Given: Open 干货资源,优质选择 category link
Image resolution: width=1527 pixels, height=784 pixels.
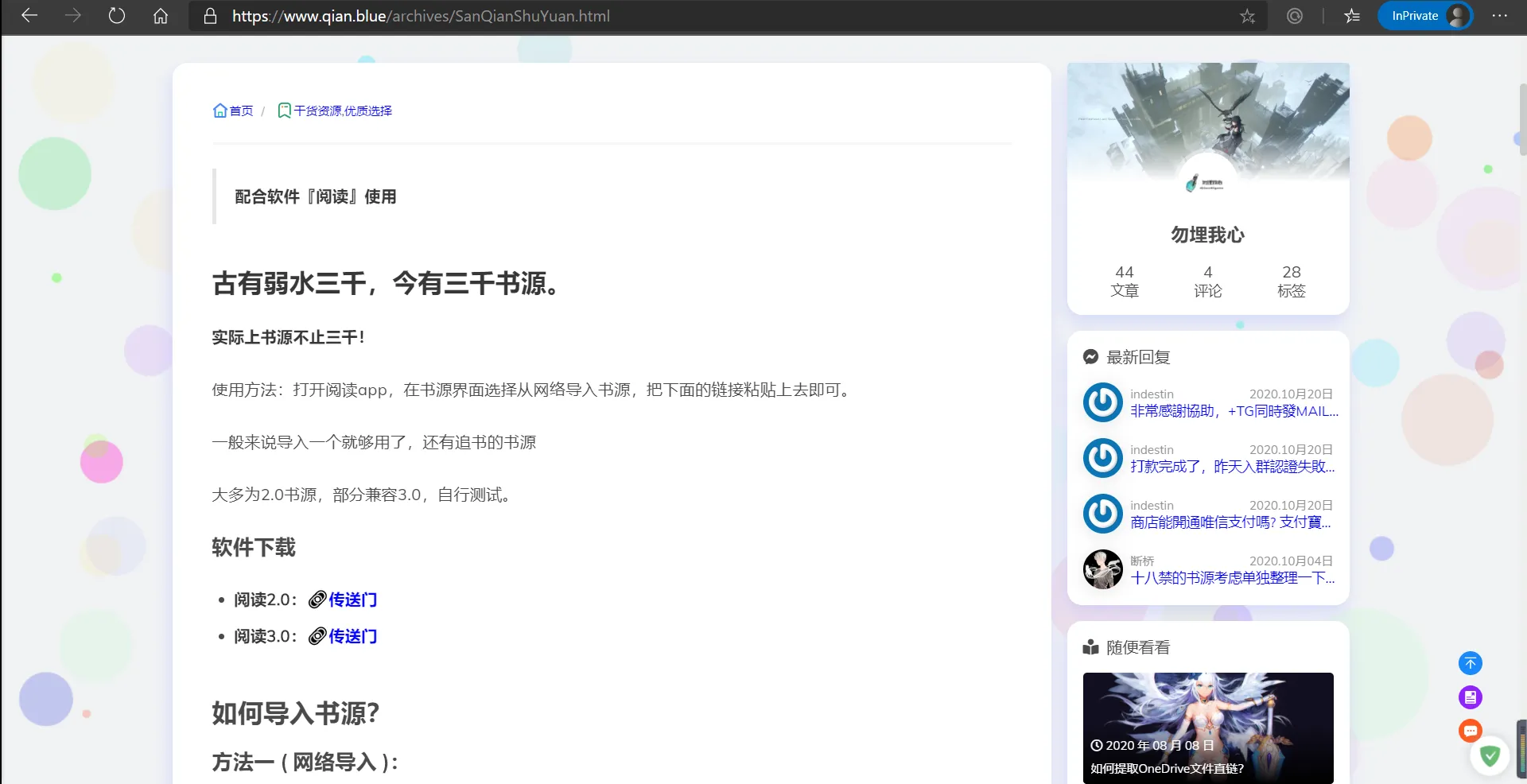Looking at the screenshot, I should (335, 111).
